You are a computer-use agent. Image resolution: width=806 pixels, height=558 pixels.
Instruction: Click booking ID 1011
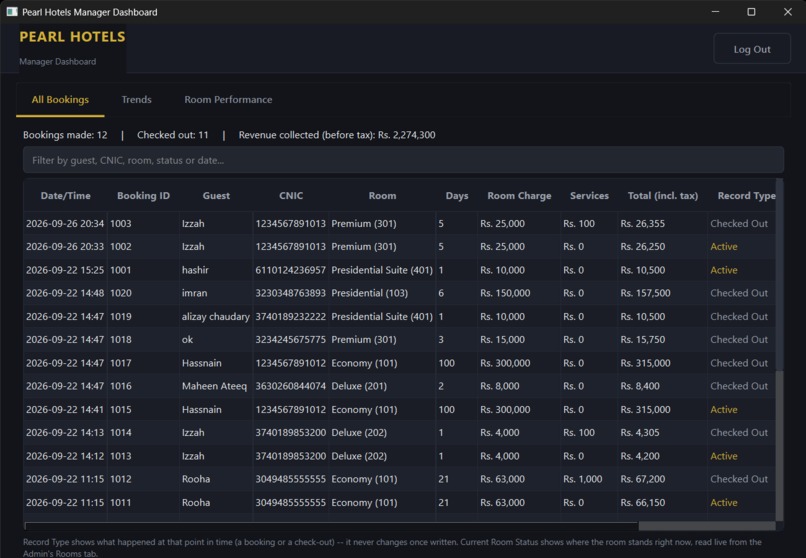[x=121, y=503]
